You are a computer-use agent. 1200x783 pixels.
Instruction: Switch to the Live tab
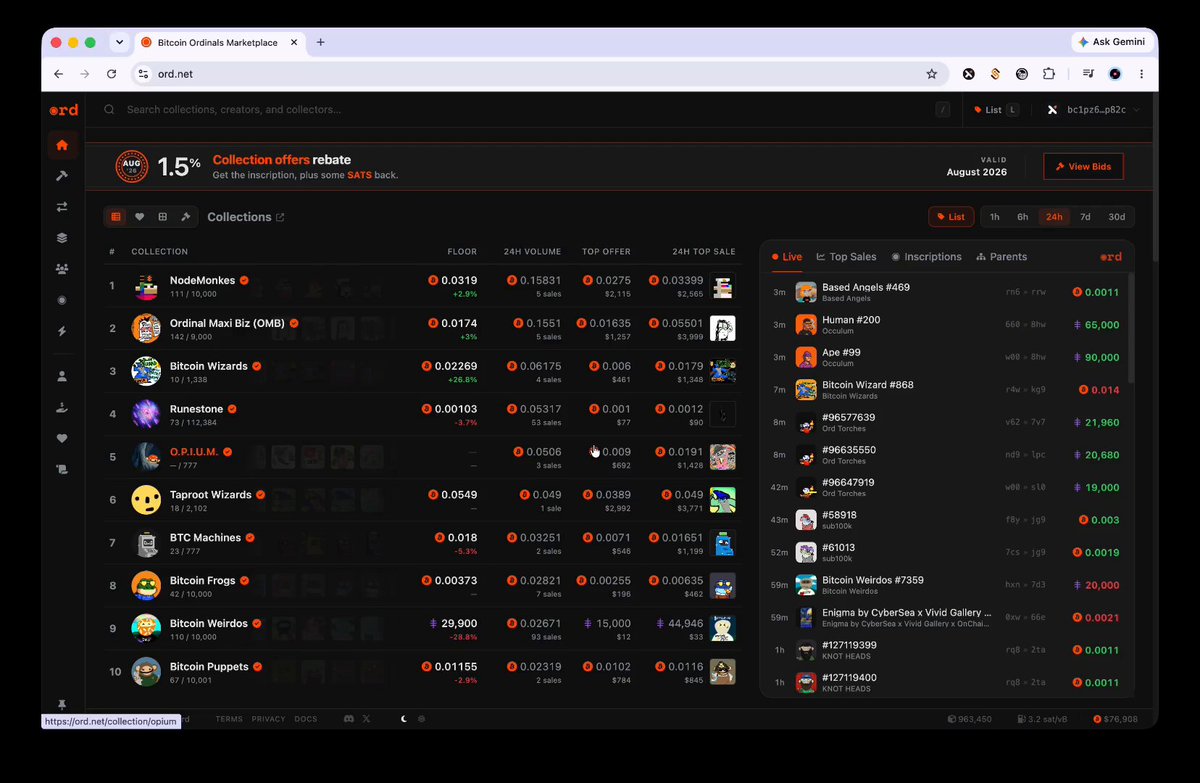pyautogui.click(x=786, y=257)
